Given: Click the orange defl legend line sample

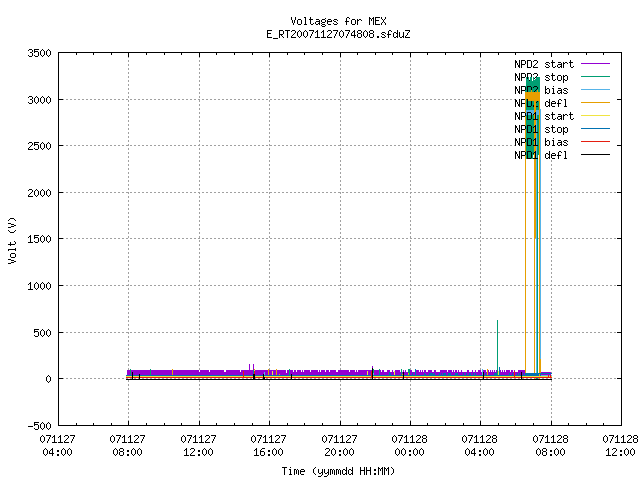Looking at the screenshot, I should pyautogui.click(x=595, y=103).
